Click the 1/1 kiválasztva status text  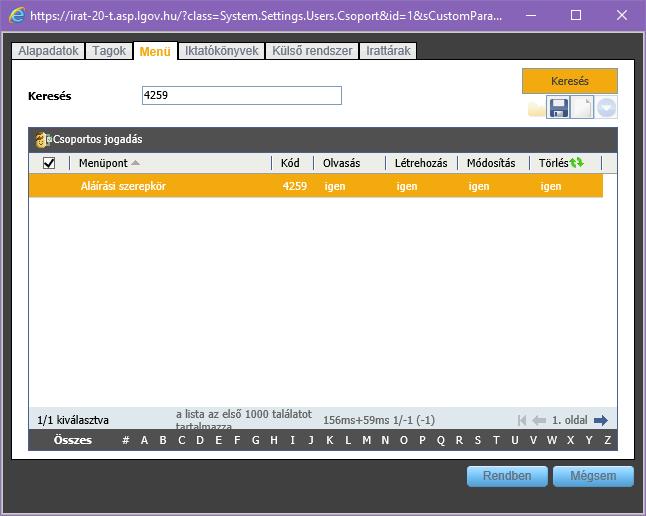[73, 420]
